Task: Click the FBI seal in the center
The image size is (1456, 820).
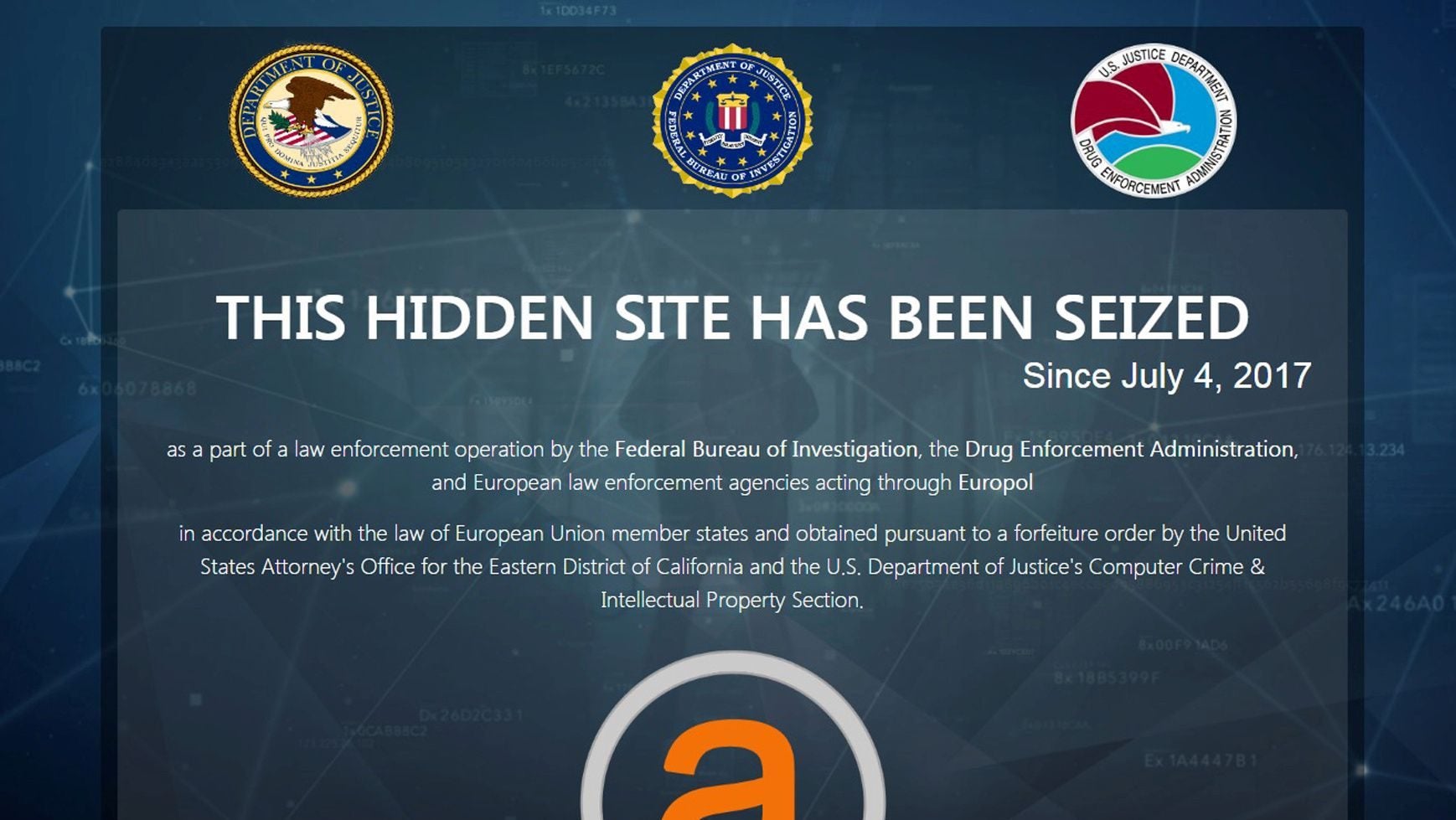Action: (733, 121)
